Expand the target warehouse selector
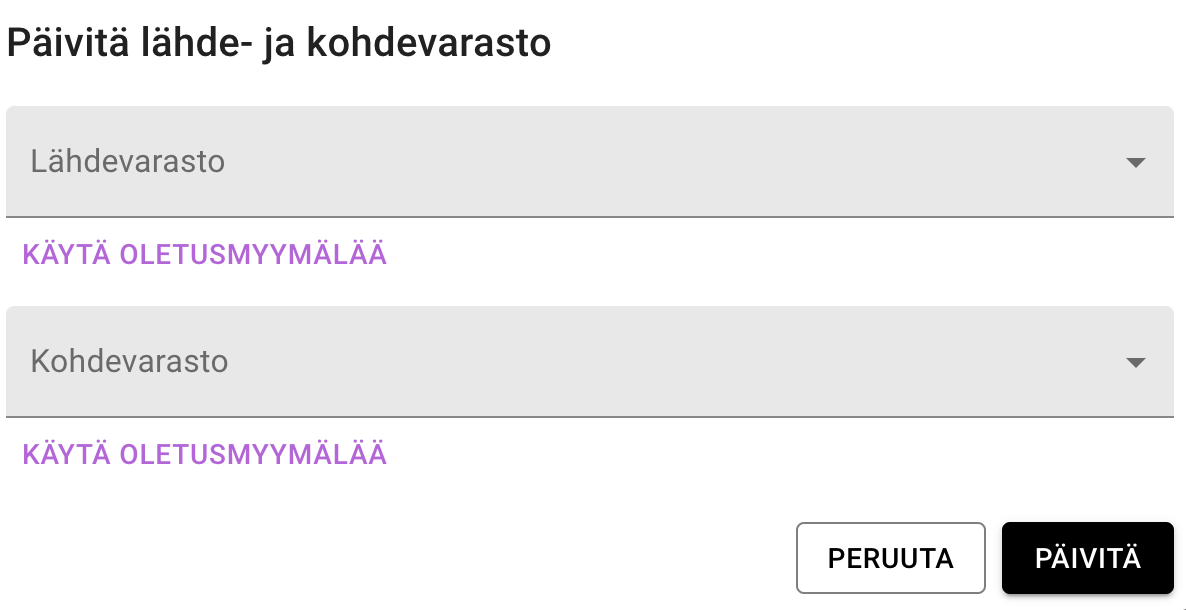The image size is (1186, 610). coord(590,362)
